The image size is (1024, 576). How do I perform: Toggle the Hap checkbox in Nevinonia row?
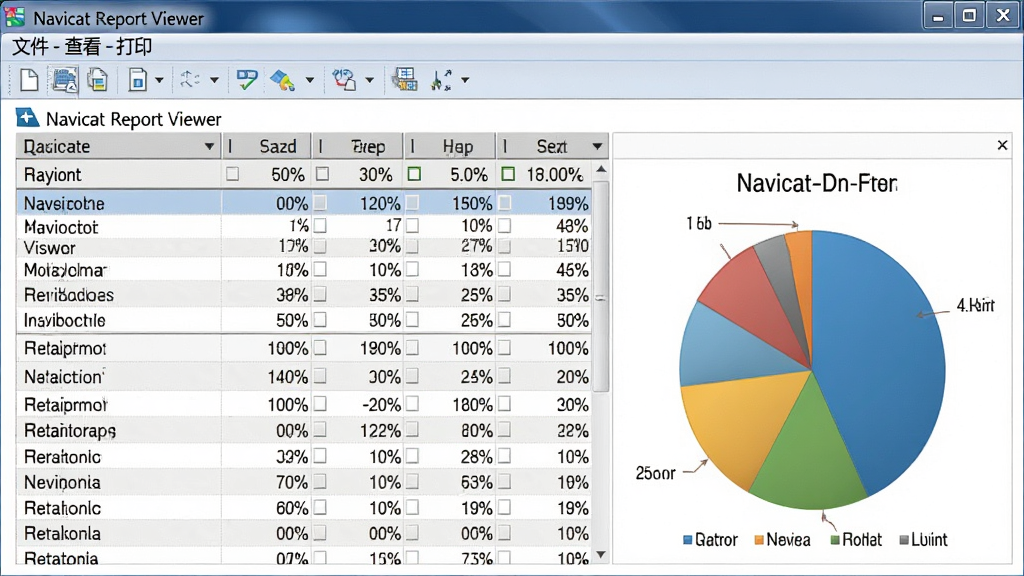412,482
